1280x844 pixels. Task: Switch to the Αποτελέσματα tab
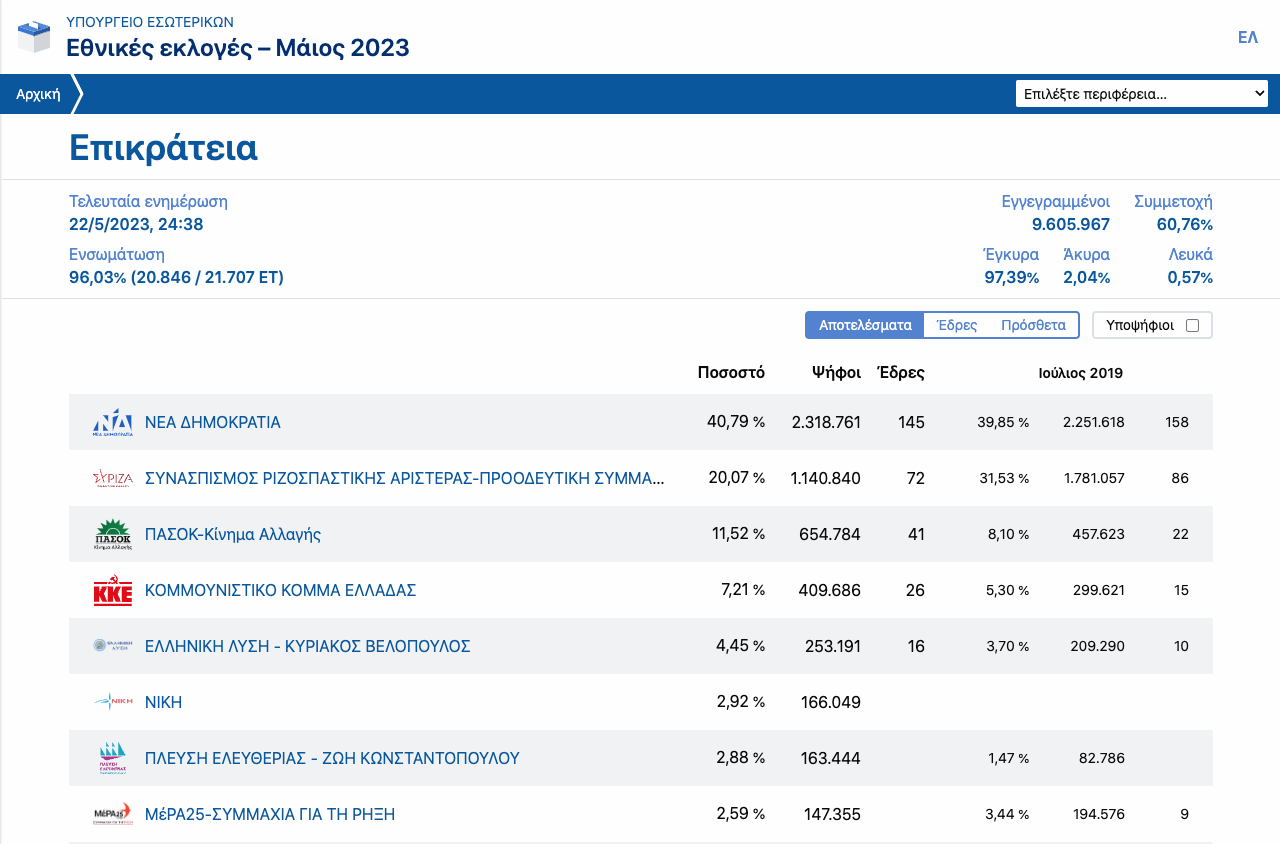(x=865, y=325)
